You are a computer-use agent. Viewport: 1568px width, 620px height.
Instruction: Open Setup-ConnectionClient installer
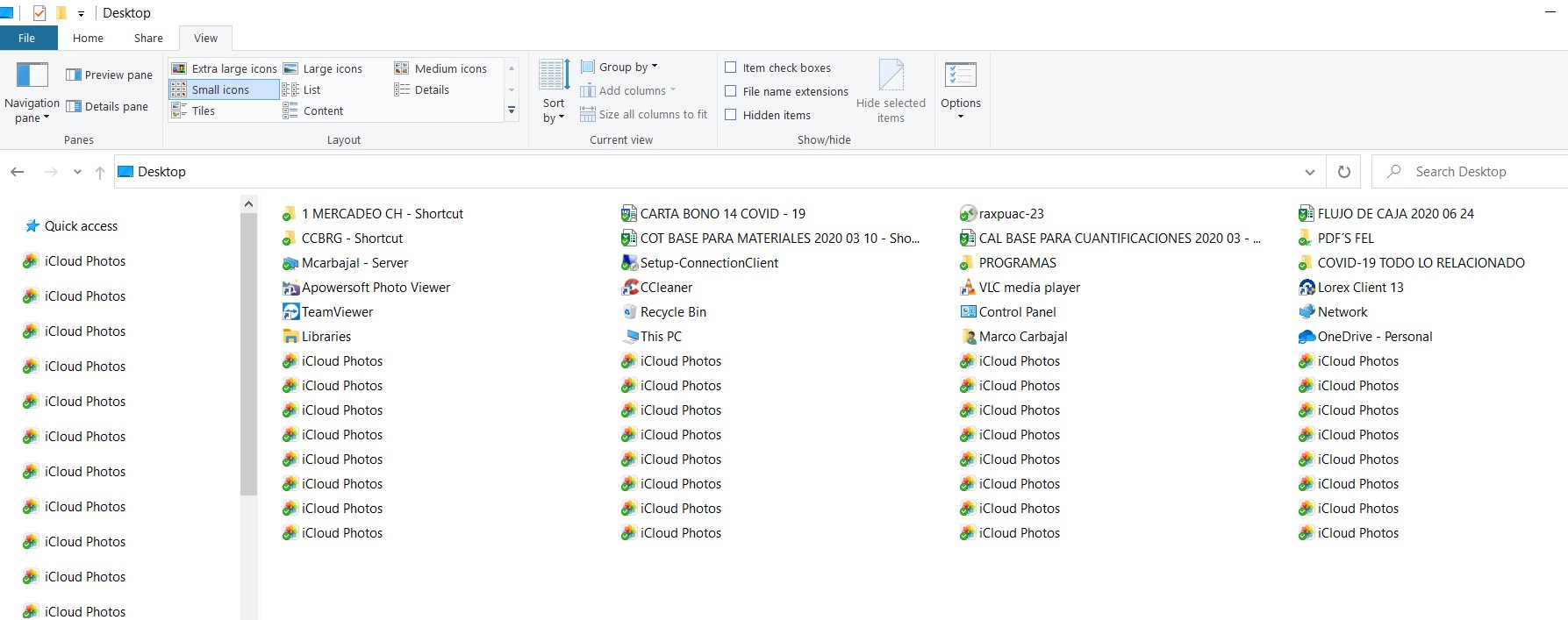pyautogui.click(x=699, y=262)
